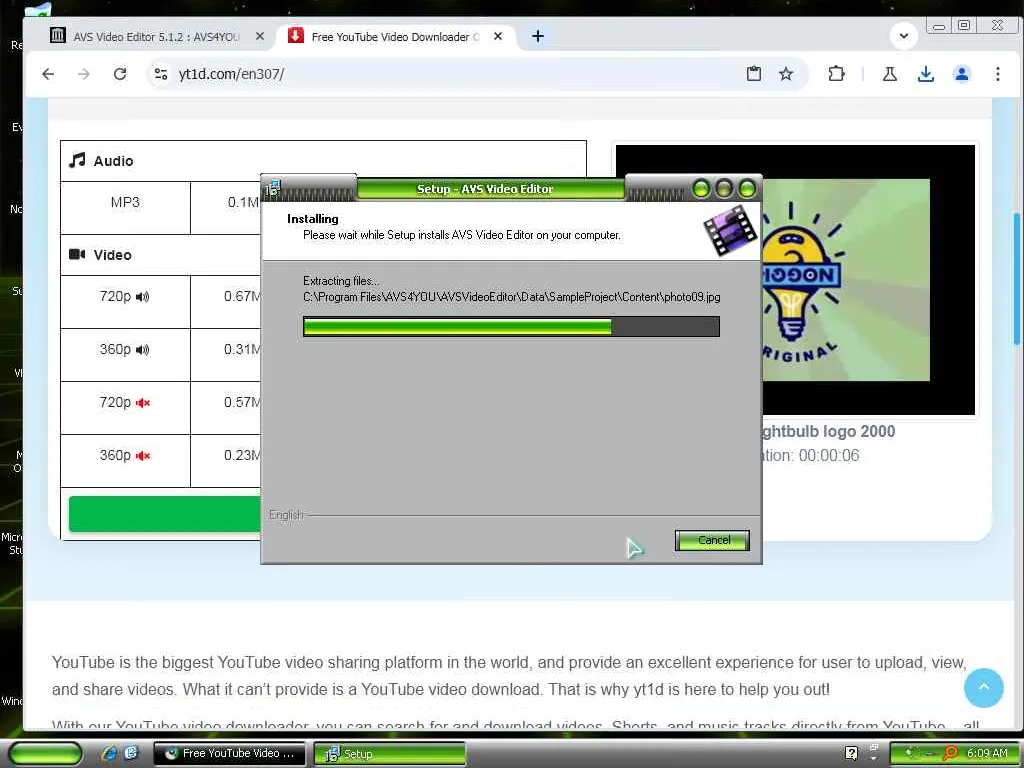Click the clipboard icon in address bar
This screenshot has width=1024, height=768.
[x=754, y=74]
